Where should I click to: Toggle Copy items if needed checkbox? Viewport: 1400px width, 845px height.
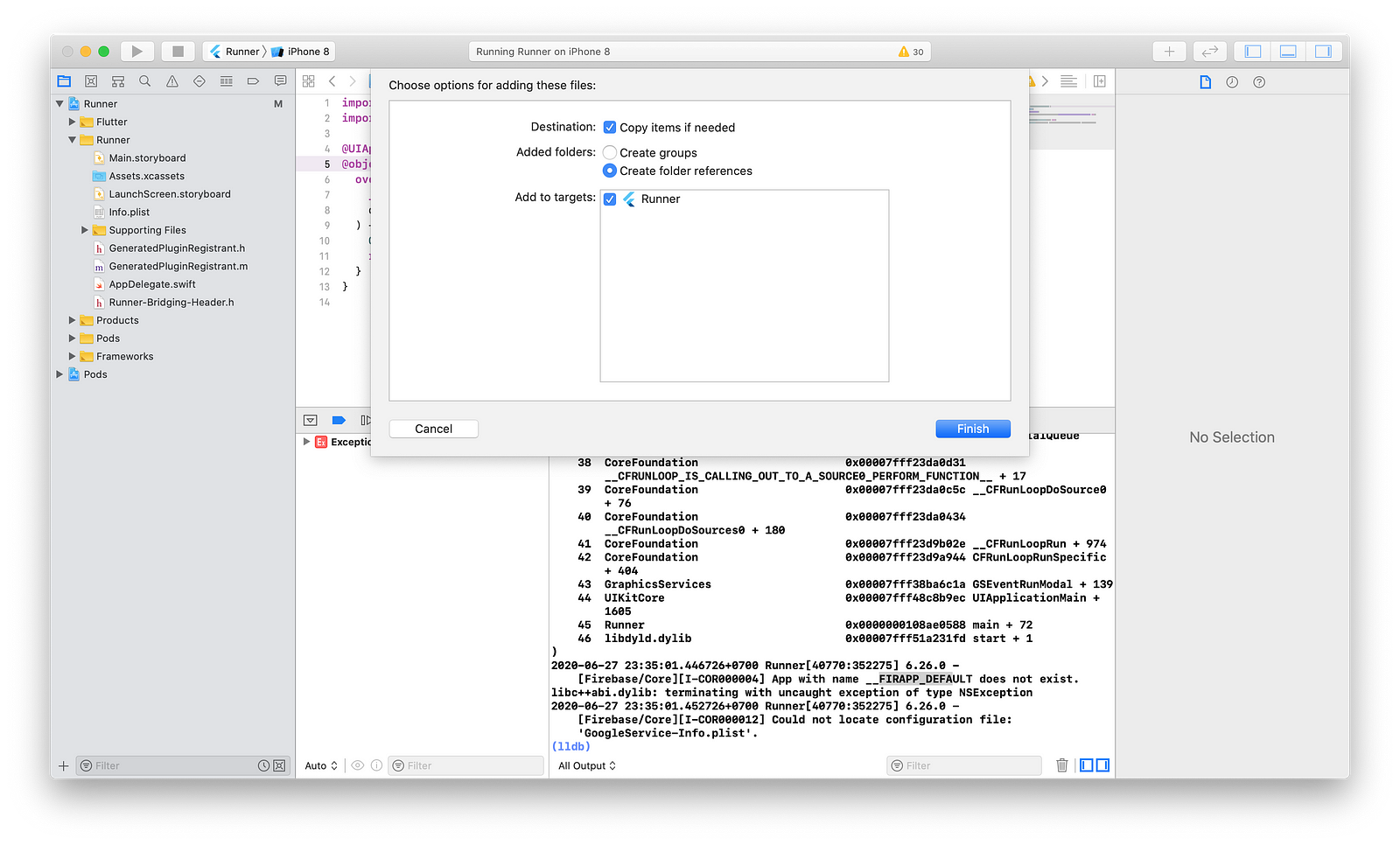pos(610,128)
